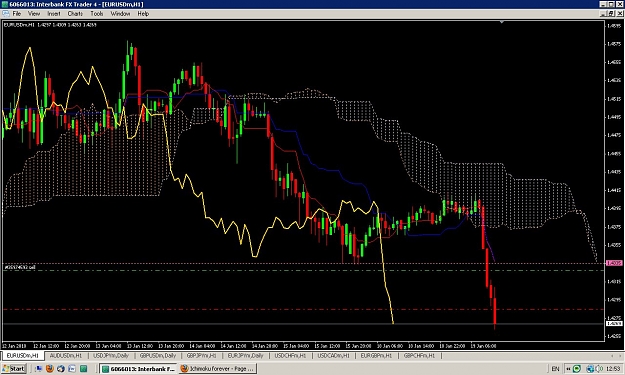Click the Windows Start button
The height and width of the screenshot is (375, 625).
(14, 369)
